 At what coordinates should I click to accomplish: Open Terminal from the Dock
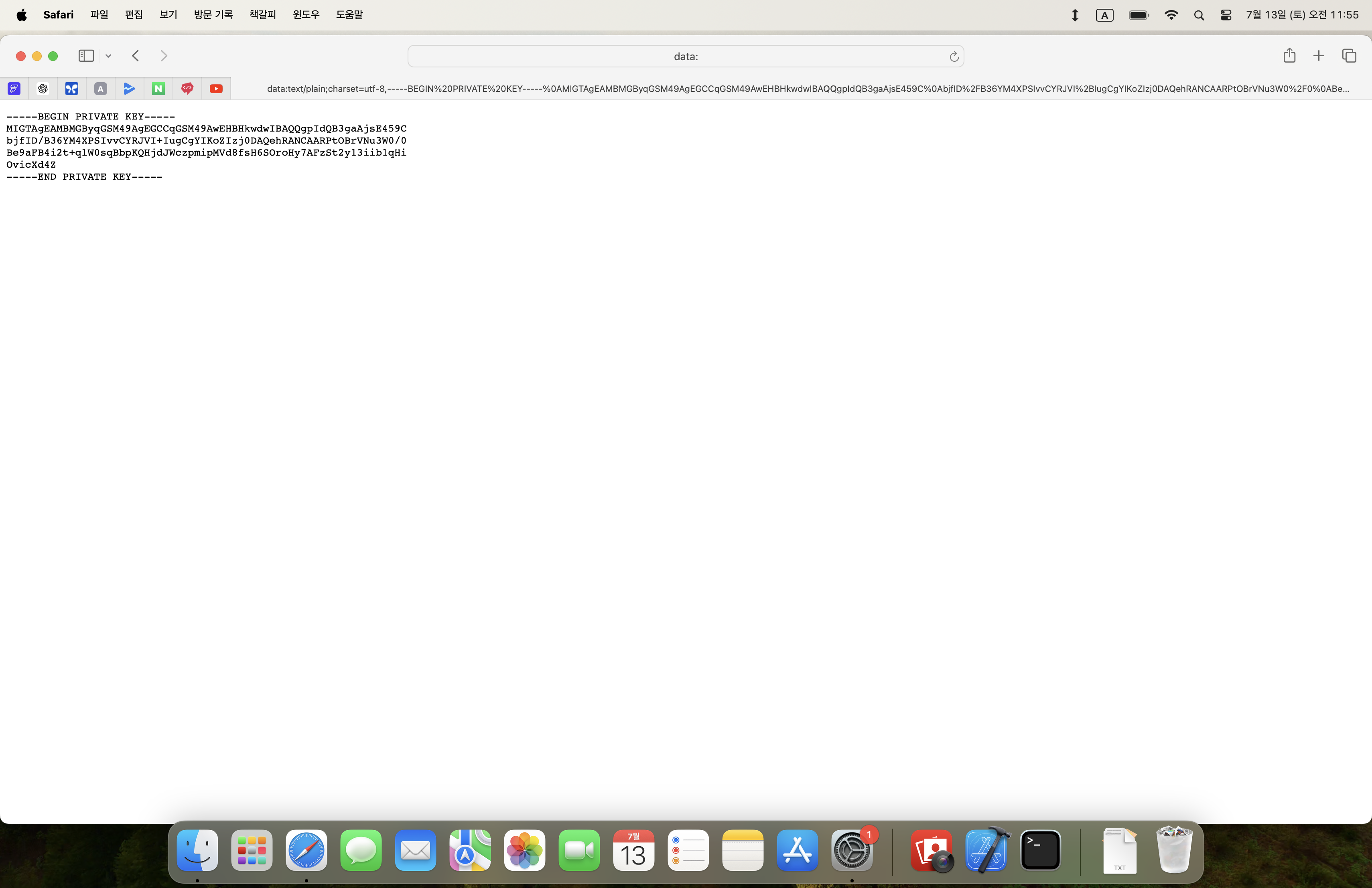[x=1041, y=850]
